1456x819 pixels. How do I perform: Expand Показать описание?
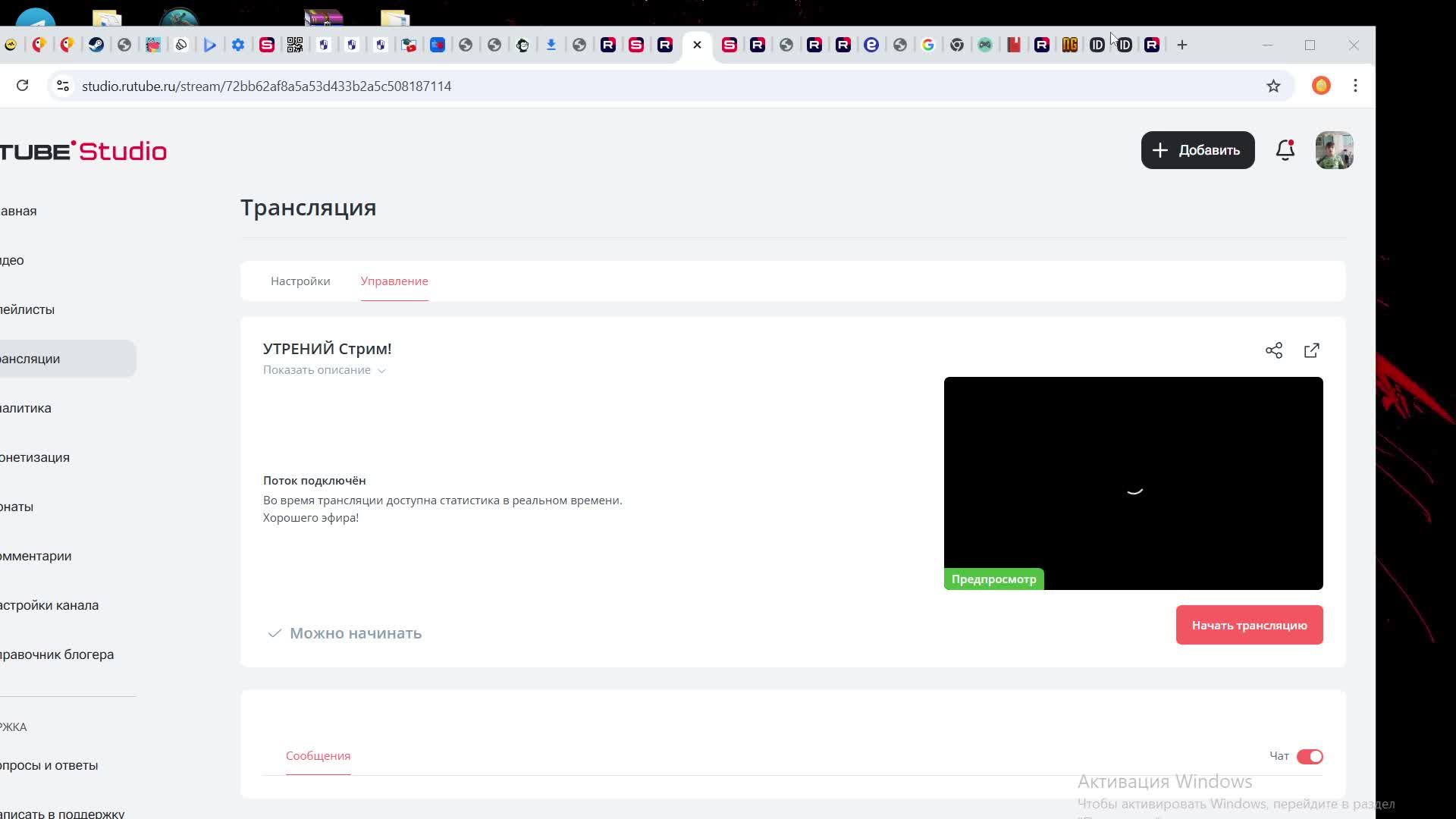click(x=325, y=370)
